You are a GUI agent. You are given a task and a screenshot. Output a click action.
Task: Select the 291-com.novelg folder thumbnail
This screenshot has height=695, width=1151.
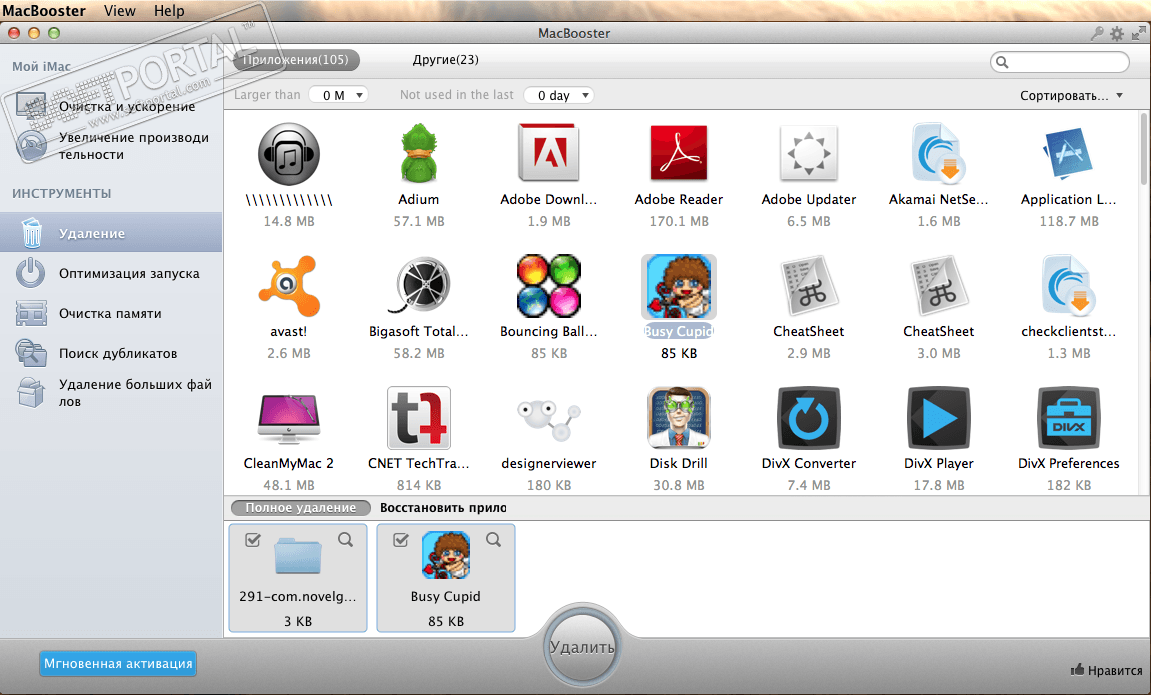[298, 556]
